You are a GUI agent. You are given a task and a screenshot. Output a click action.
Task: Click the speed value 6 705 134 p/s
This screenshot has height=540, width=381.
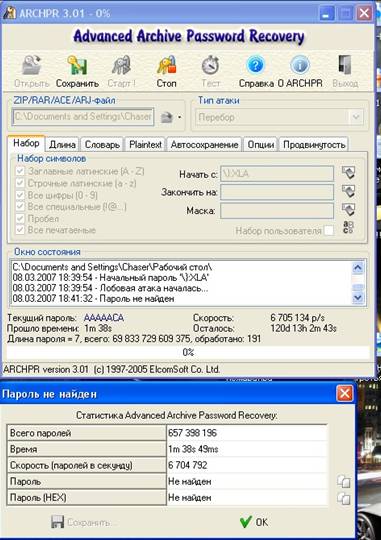(x=297, y=318)
